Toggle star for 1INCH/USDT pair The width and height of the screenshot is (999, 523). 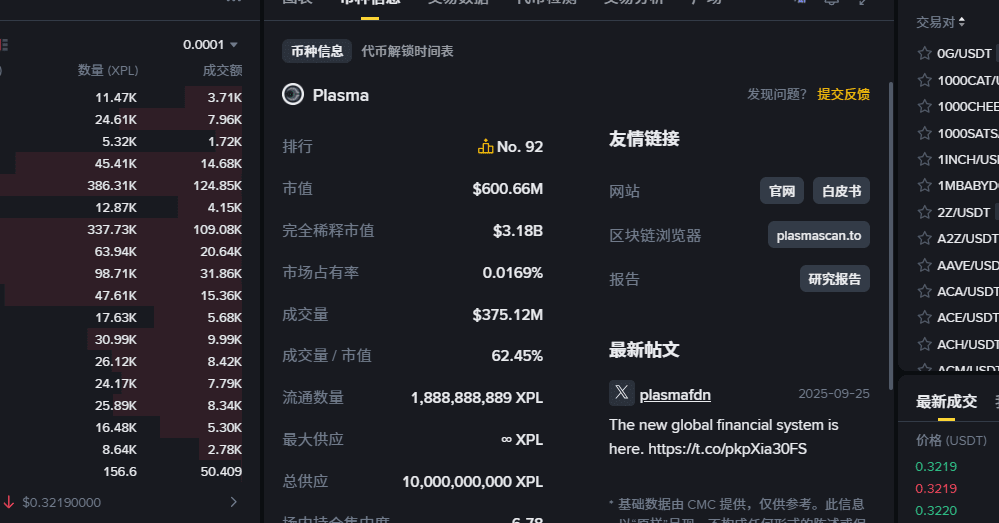coord(924,159)
